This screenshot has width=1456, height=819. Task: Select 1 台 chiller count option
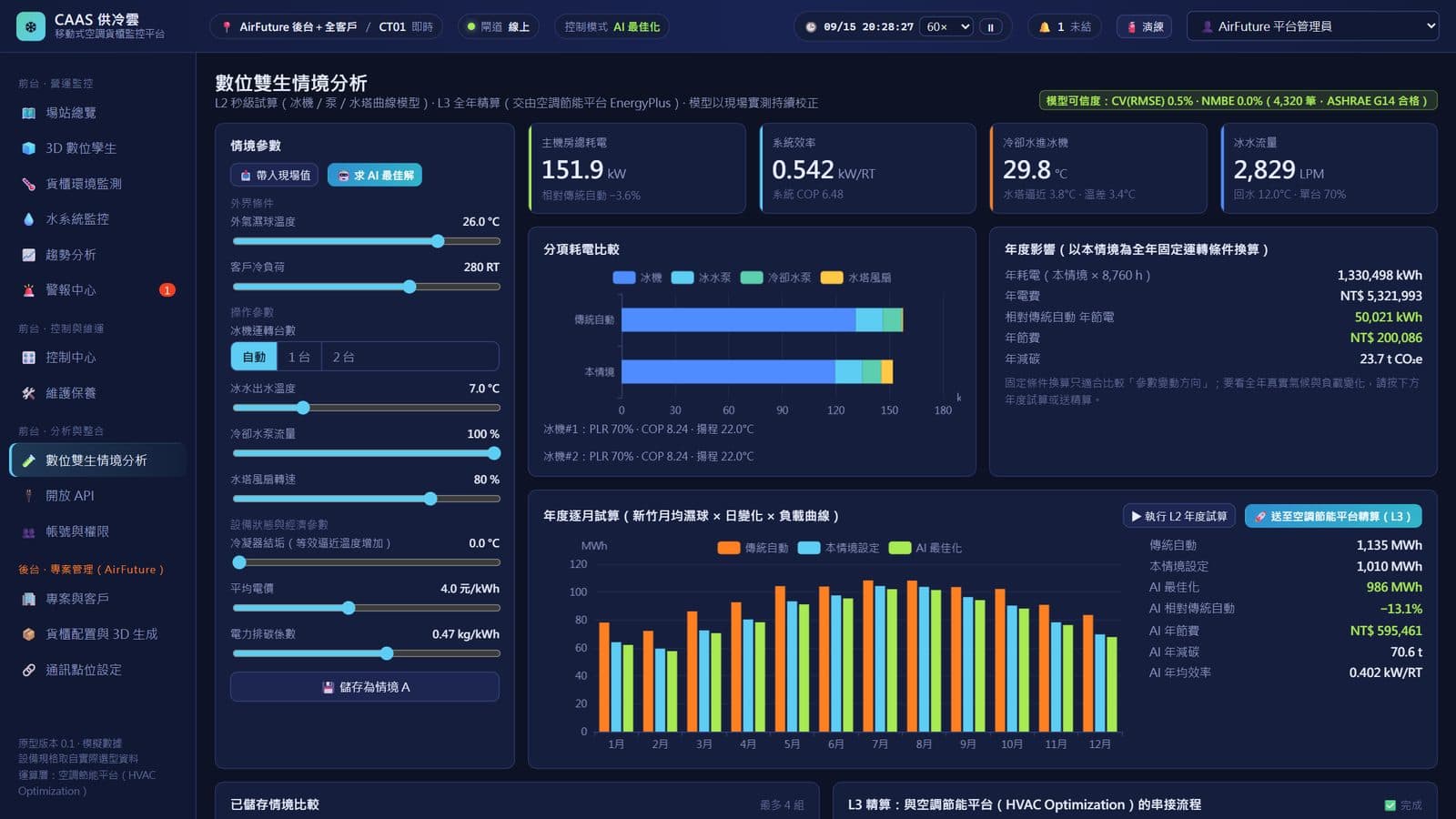[298, 357]
